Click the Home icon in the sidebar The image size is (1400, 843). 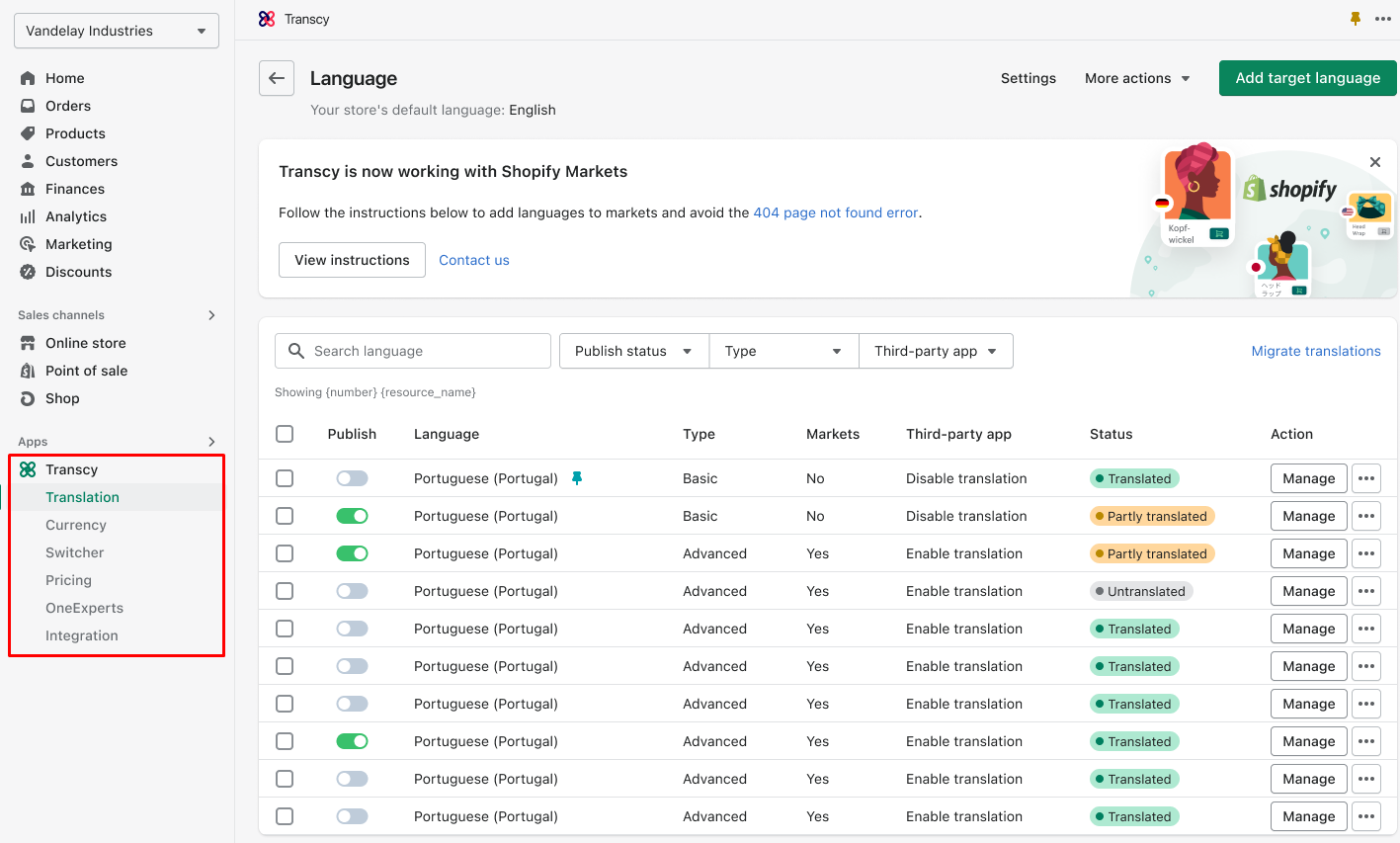[28, 78]
